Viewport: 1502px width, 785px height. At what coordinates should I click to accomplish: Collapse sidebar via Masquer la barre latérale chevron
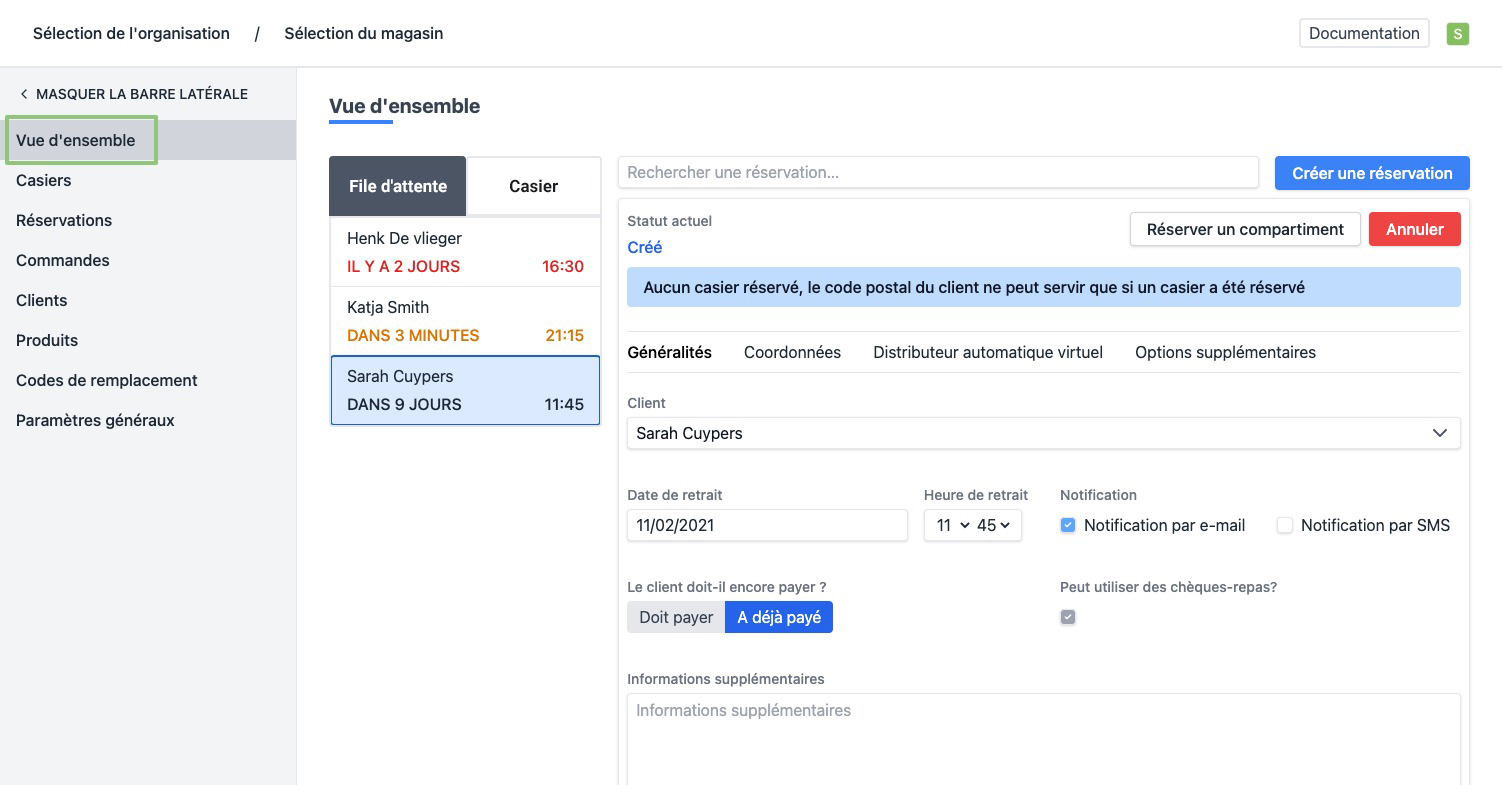(24, 94)
